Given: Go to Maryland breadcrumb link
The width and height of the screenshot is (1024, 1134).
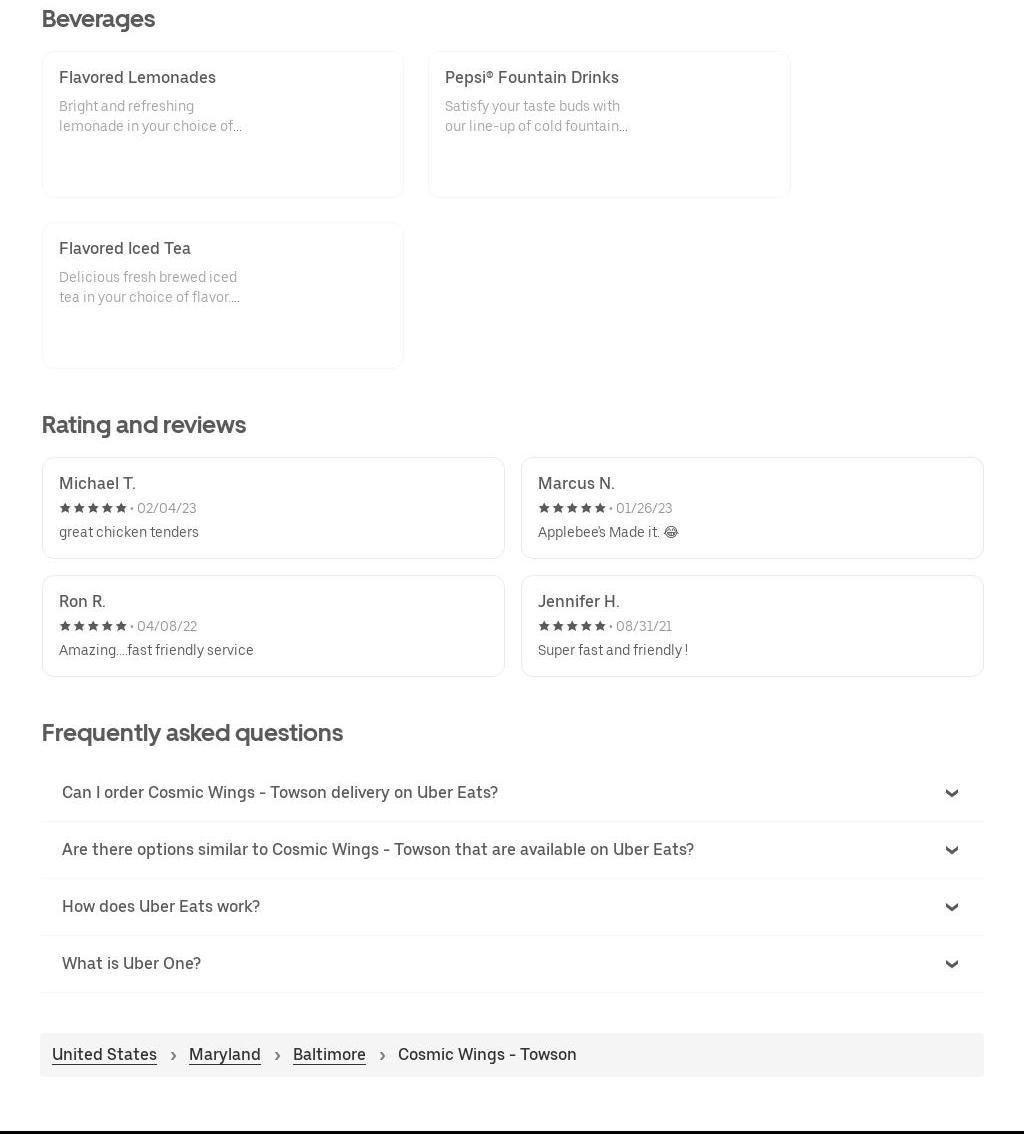Looking at the screenshot, I should (224, 1055).
